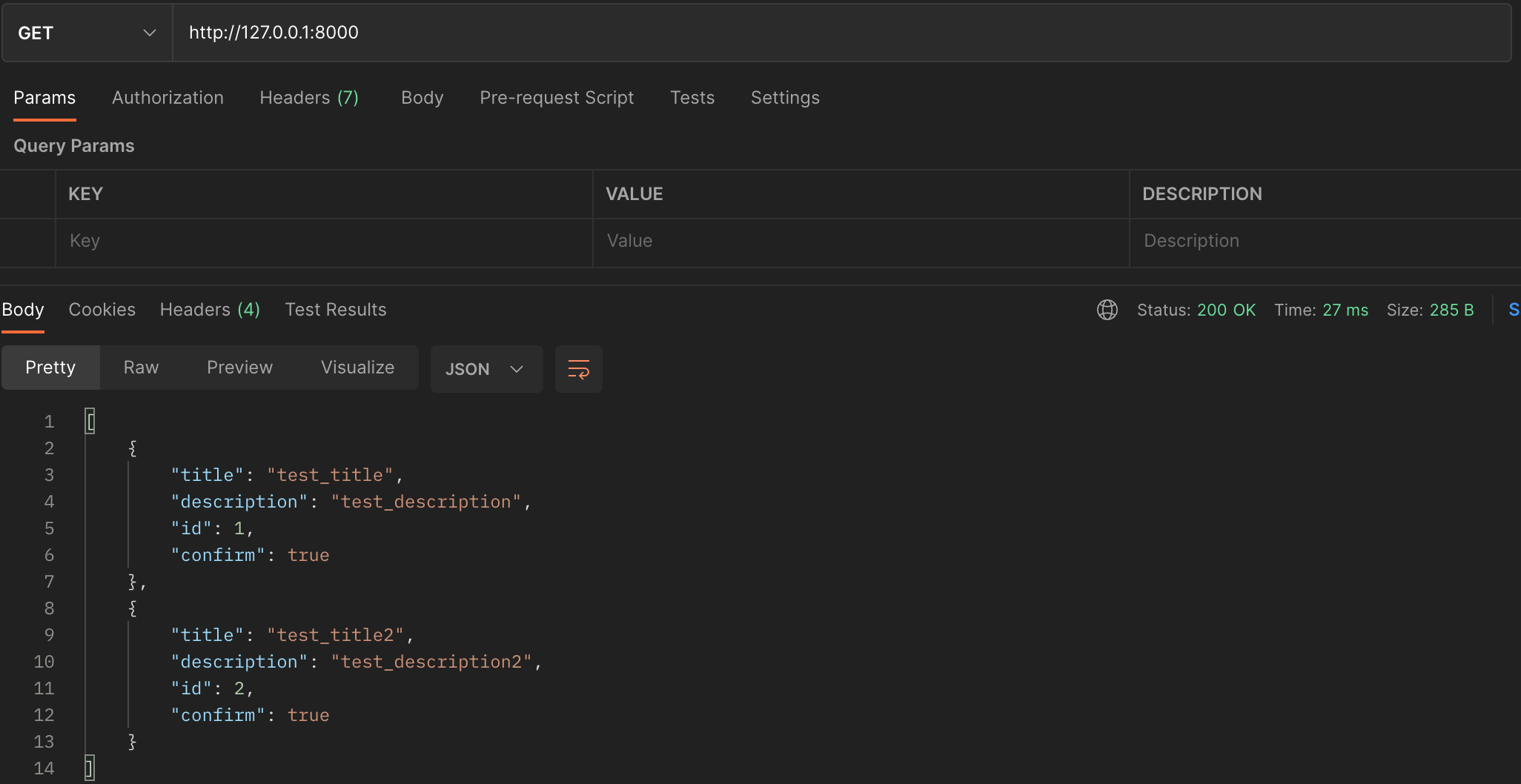The image size is (1521, 784).
Task: Switch to Visualize response view
Action: point(357,368)
